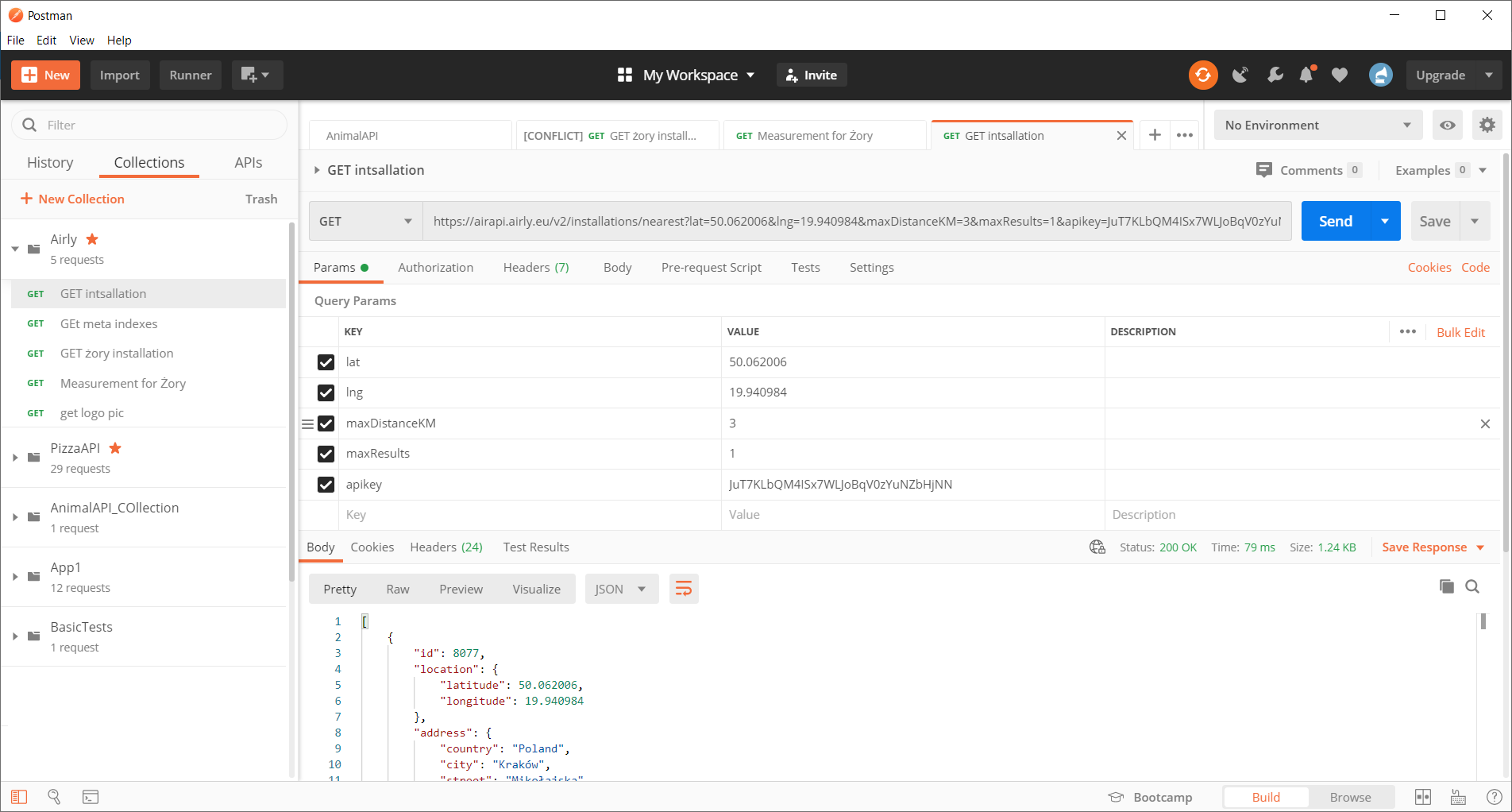Search the response with magnifier icon

pos(1472,586)
